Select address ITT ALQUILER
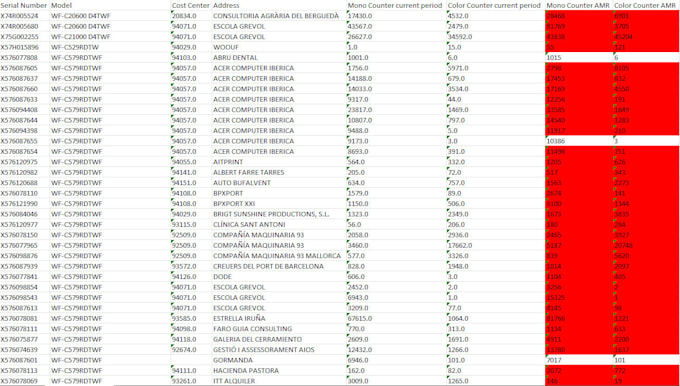The height and width of the screenshot is (386, 680). 234,381
